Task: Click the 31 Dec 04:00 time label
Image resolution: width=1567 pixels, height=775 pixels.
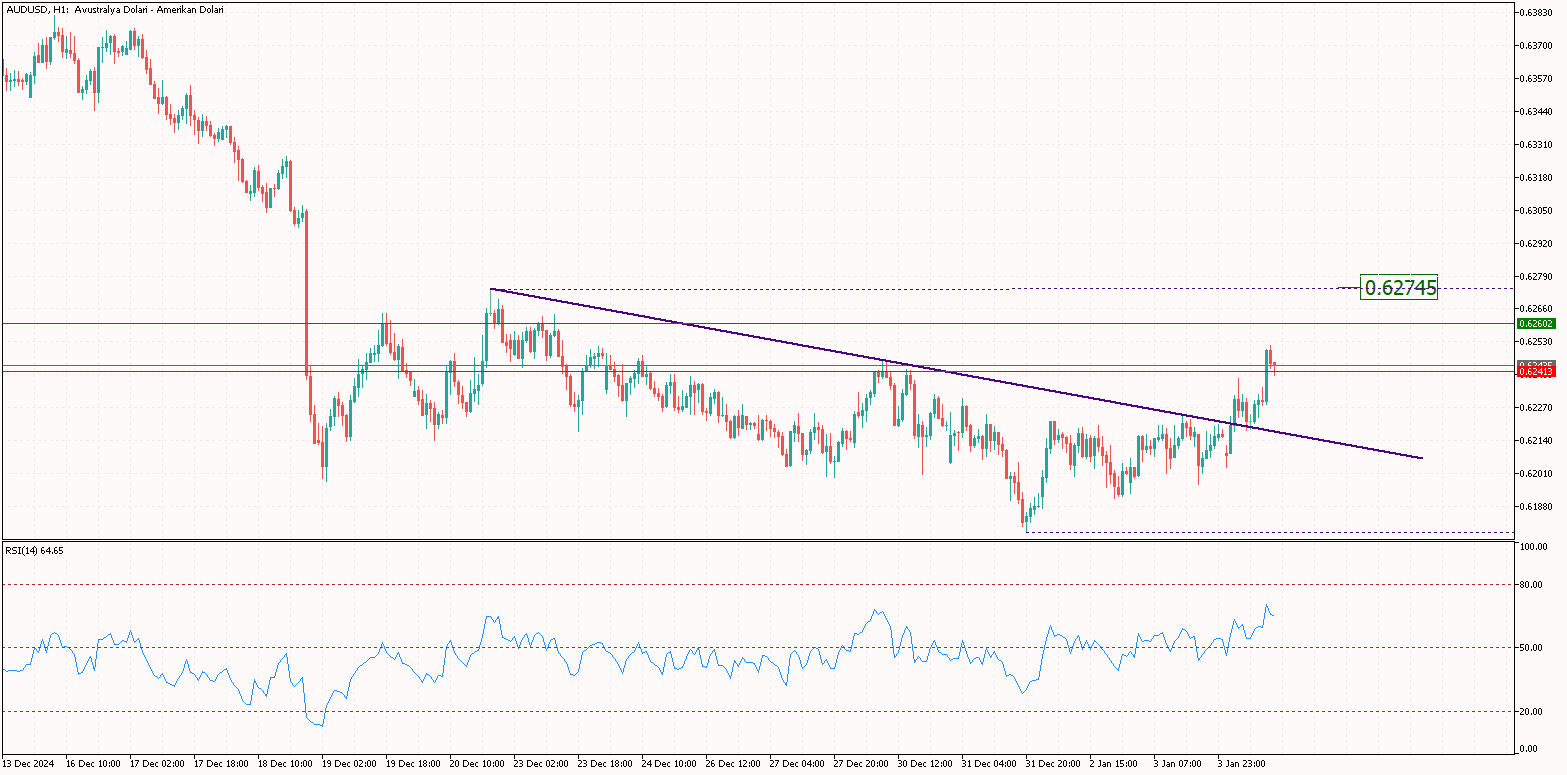Action: click(990, 763)
